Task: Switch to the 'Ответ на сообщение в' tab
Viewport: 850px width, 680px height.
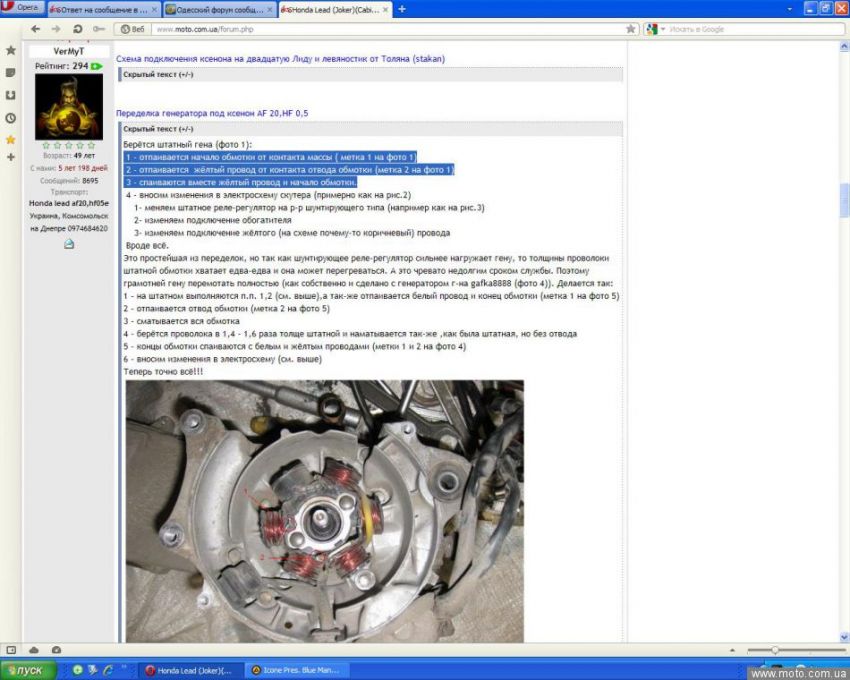Action: click(x=103, y=9)
